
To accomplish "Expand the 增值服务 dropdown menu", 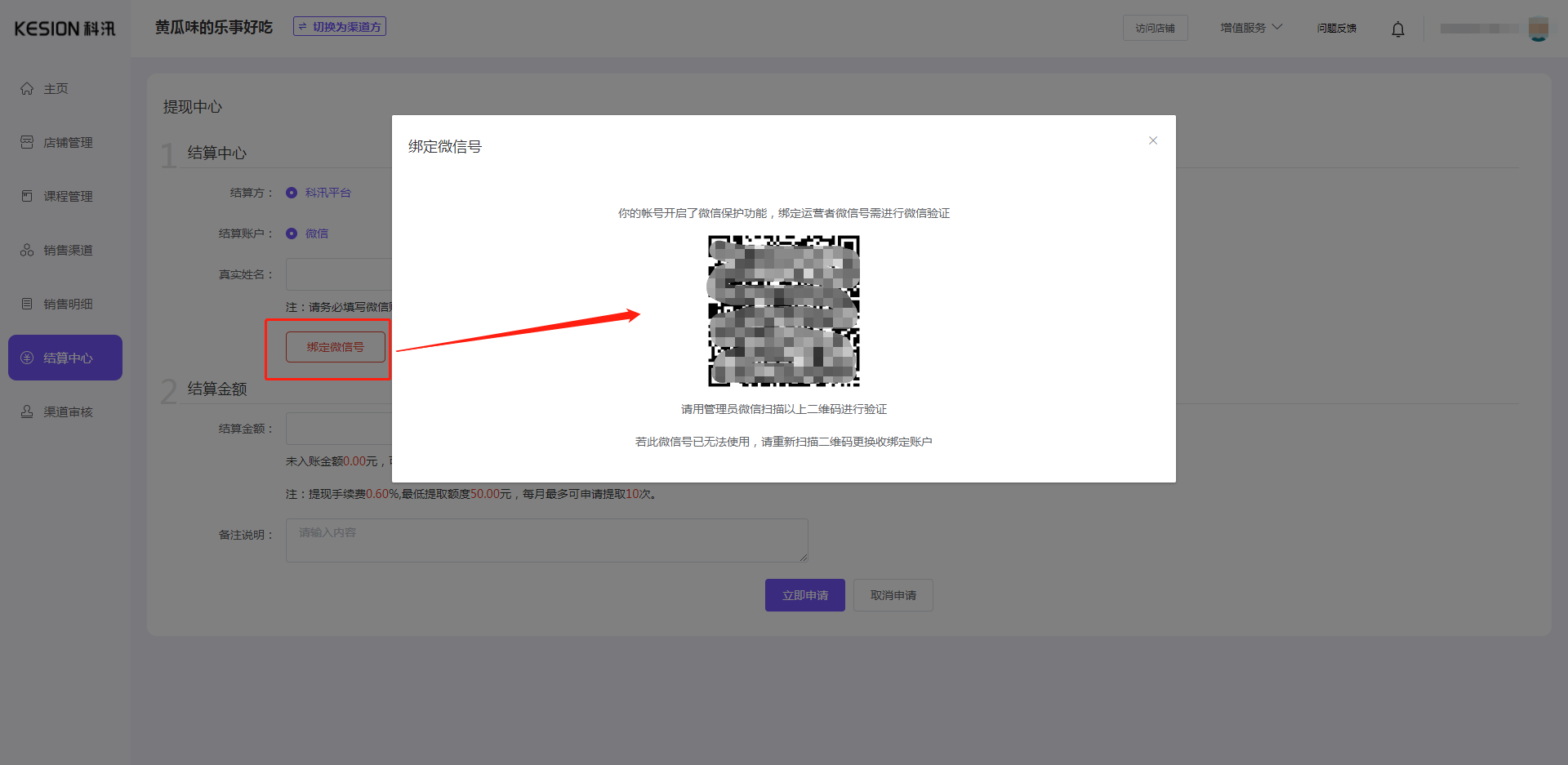I will point(1250,27).
